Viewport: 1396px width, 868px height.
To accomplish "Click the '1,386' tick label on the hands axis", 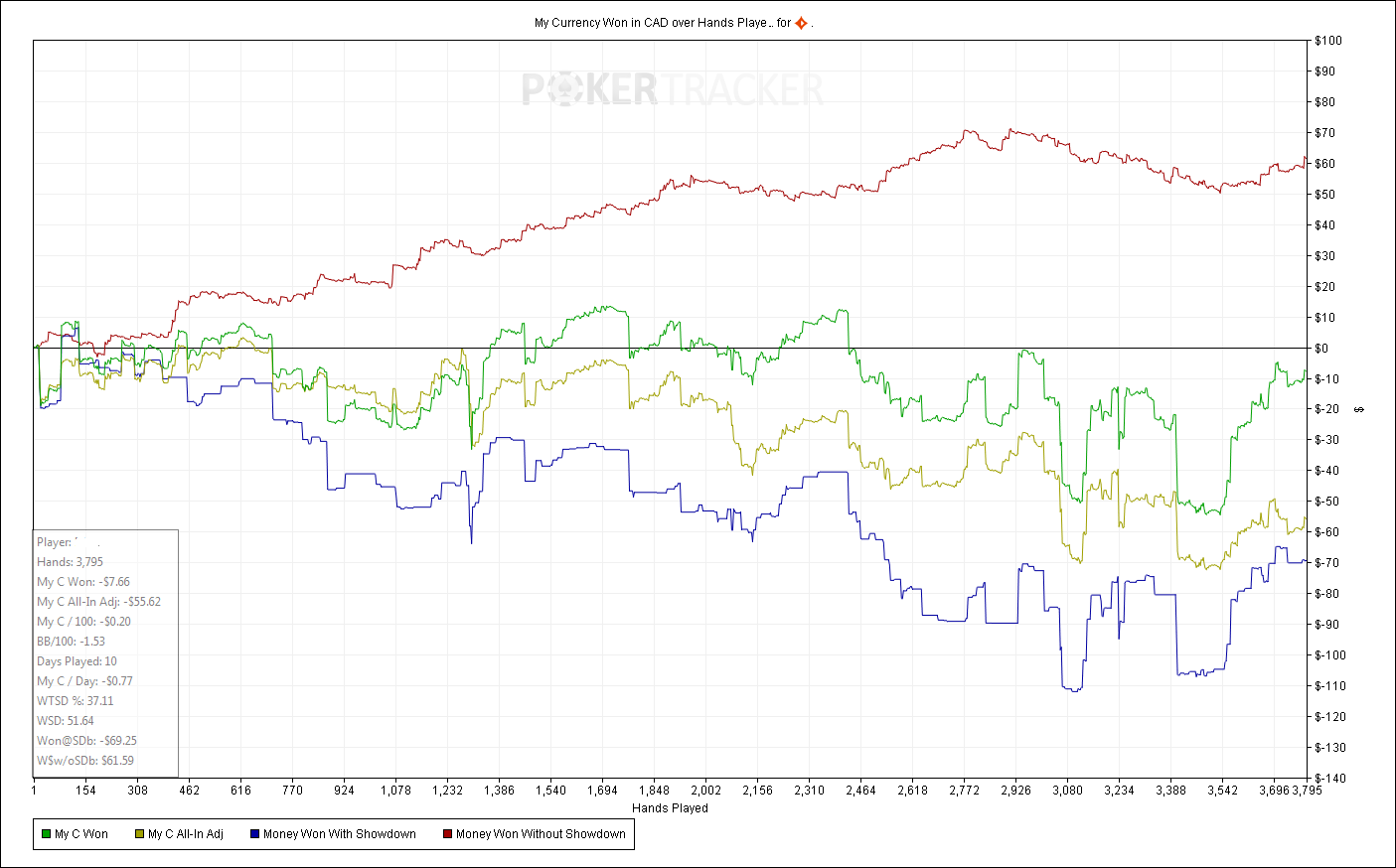I will click(x=499, y=791).
